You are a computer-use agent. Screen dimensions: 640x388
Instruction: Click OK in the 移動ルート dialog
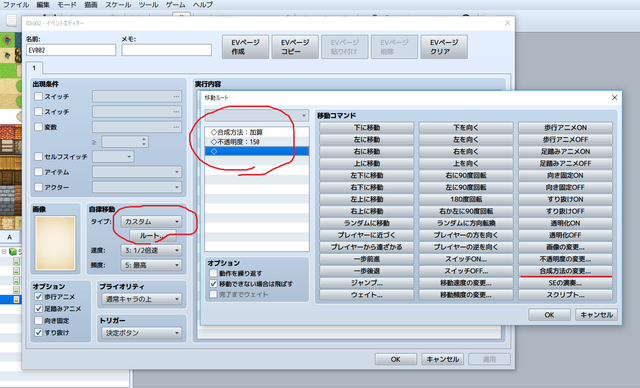click(x=549, y=315)
